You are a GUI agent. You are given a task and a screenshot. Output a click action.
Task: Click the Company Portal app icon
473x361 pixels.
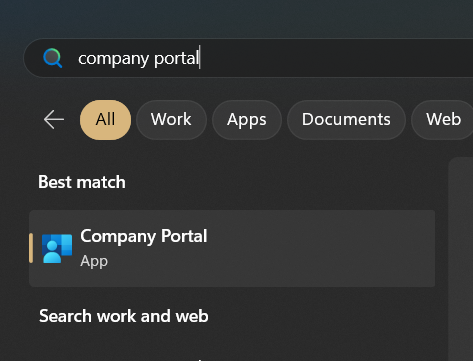[57, 248]
